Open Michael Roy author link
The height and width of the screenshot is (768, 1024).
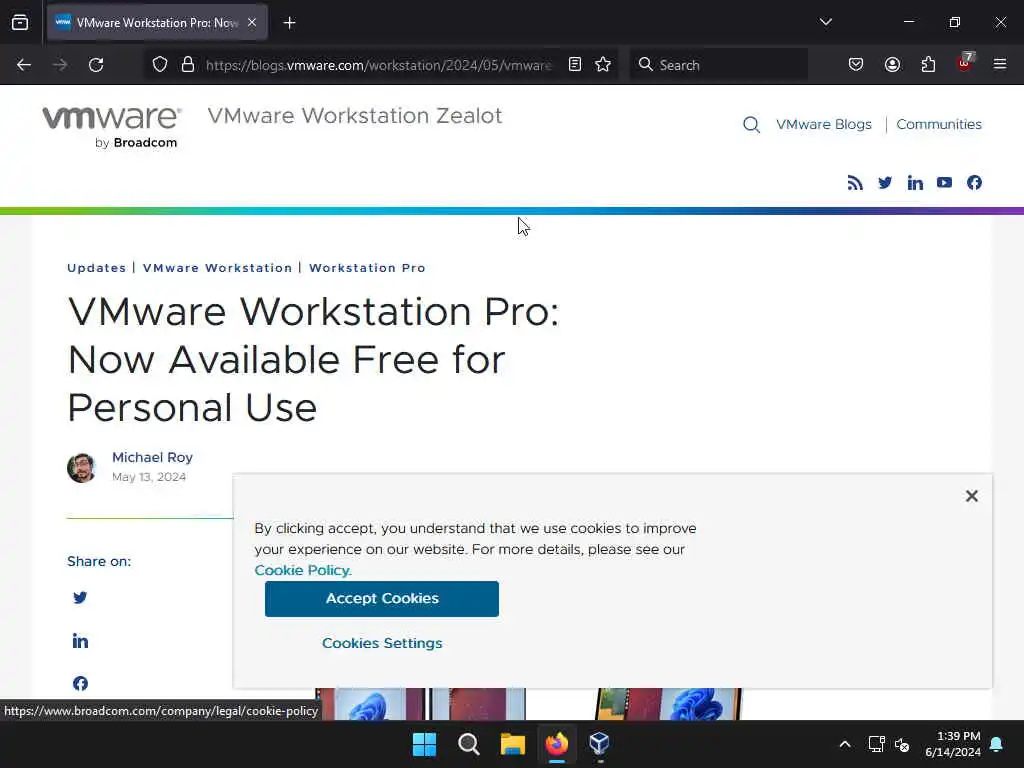point(152,457)
